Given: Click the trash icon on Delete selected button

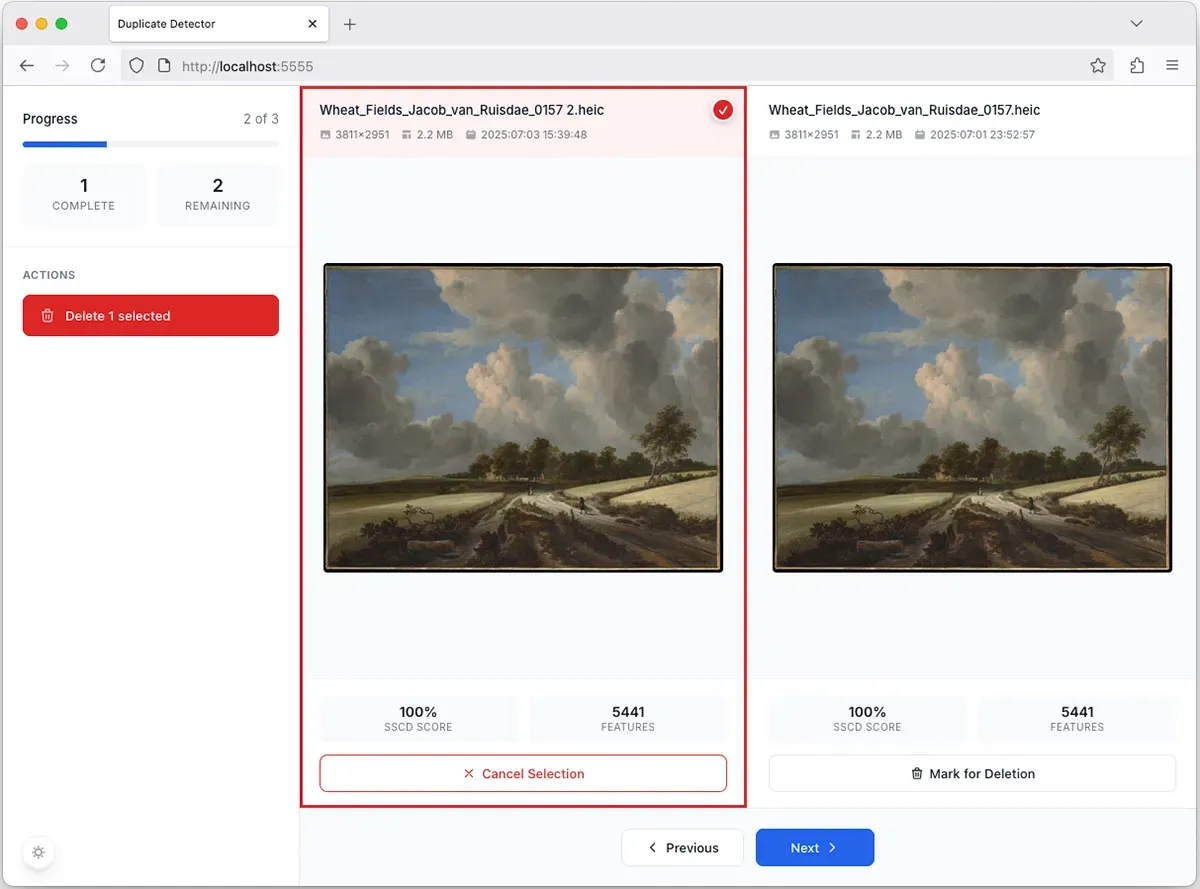Looking at the screenshot, I should tap(47, 316).
